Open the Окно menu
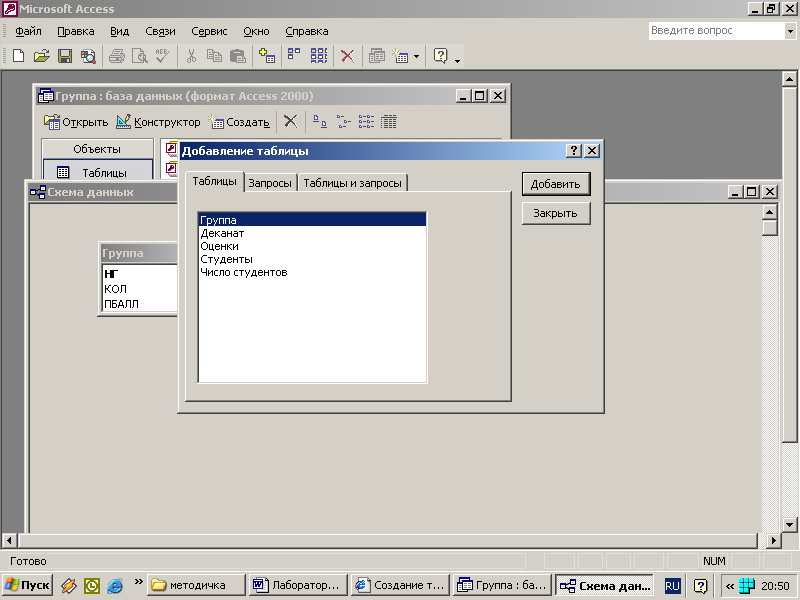Viewport: 800px width, 600px height. click(256, 31)
